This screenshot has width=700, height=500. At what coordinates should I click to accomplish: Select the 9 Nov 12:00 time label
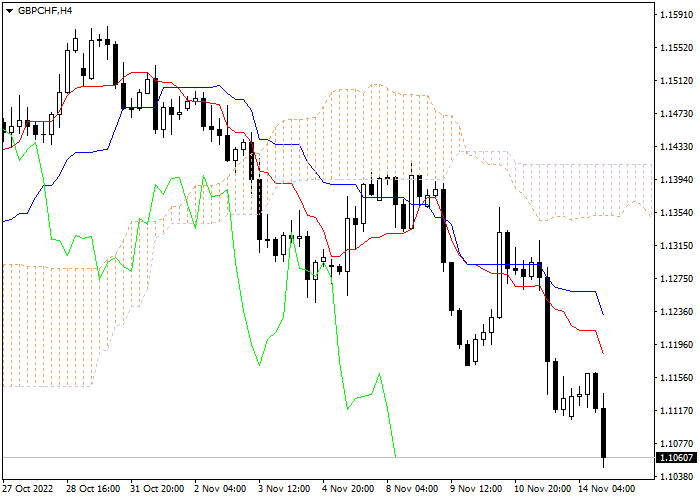pyautogui.click(x=476, y=489)
